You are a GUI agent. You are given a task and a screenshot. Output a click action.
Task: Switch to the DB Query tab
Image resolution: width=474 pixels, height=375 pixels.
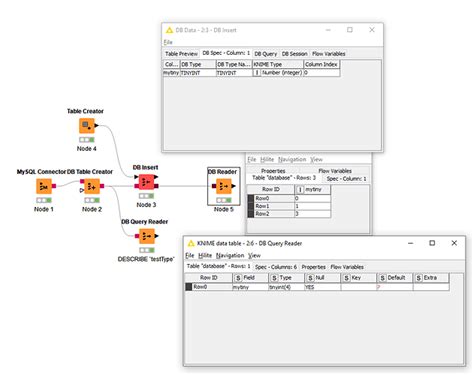(x=266, y=54)
